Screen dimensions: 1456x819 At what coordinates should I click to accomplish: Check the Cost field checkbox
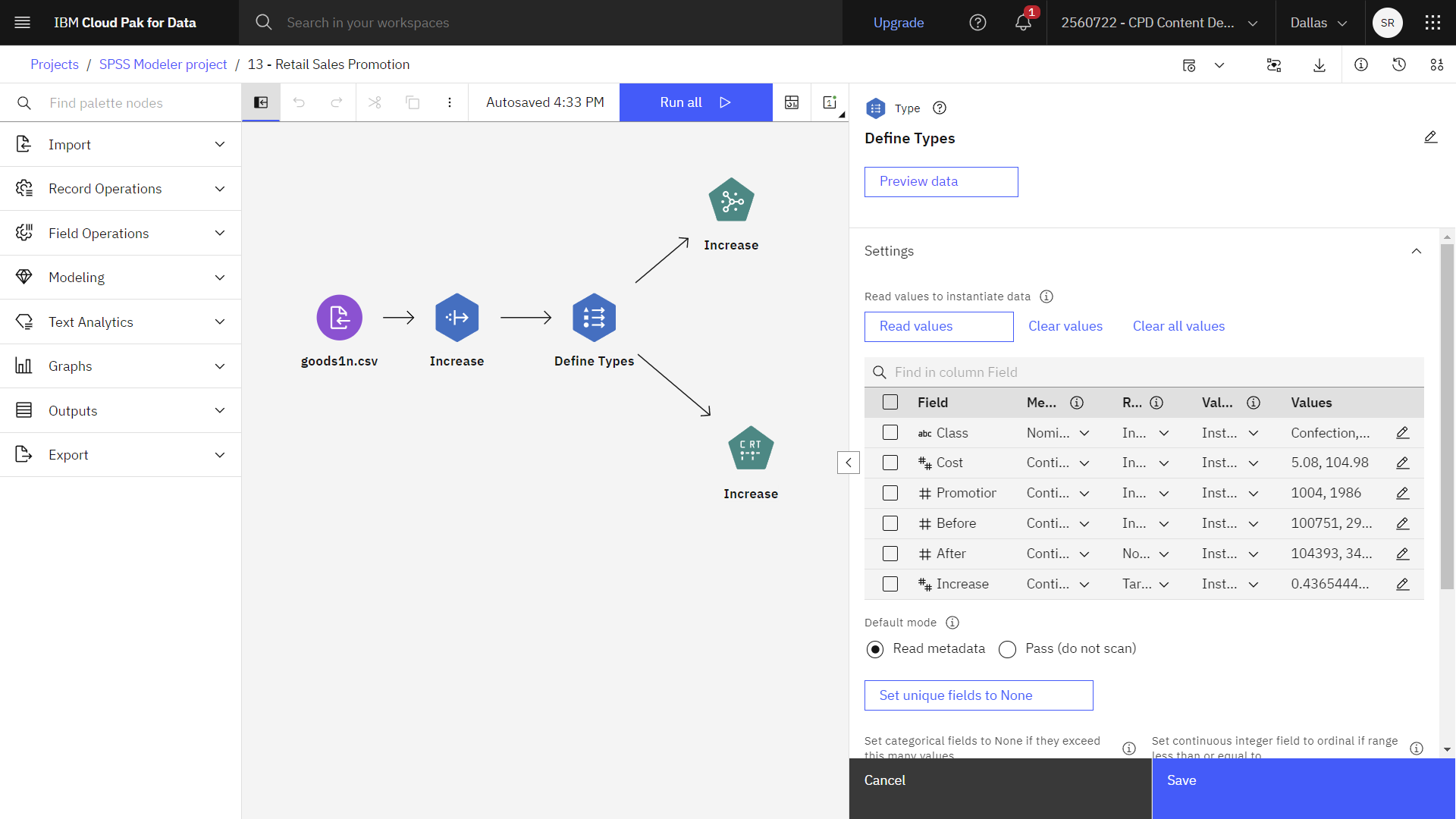click(890, 463)
